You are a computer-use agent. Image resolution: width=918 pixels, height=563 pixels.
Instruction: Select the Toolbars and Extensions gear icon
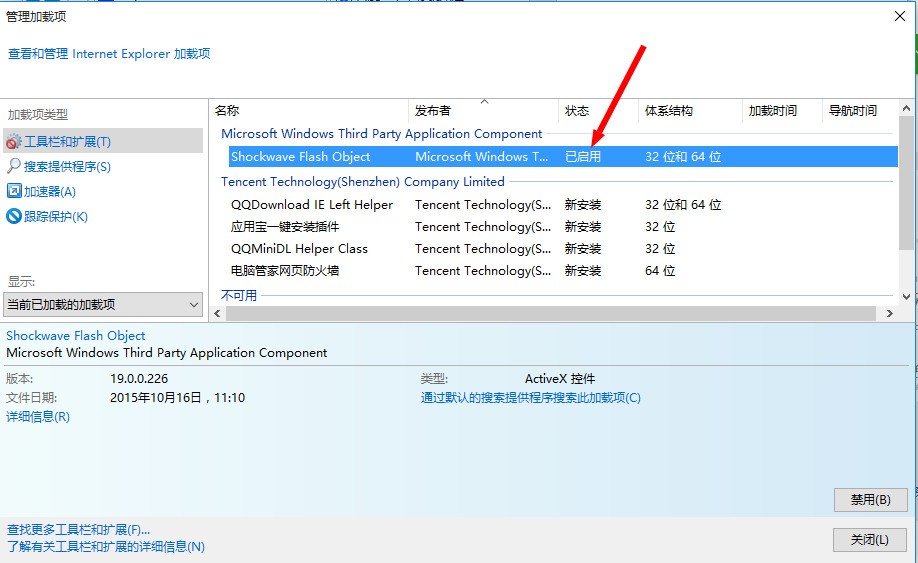coord(14,142)
